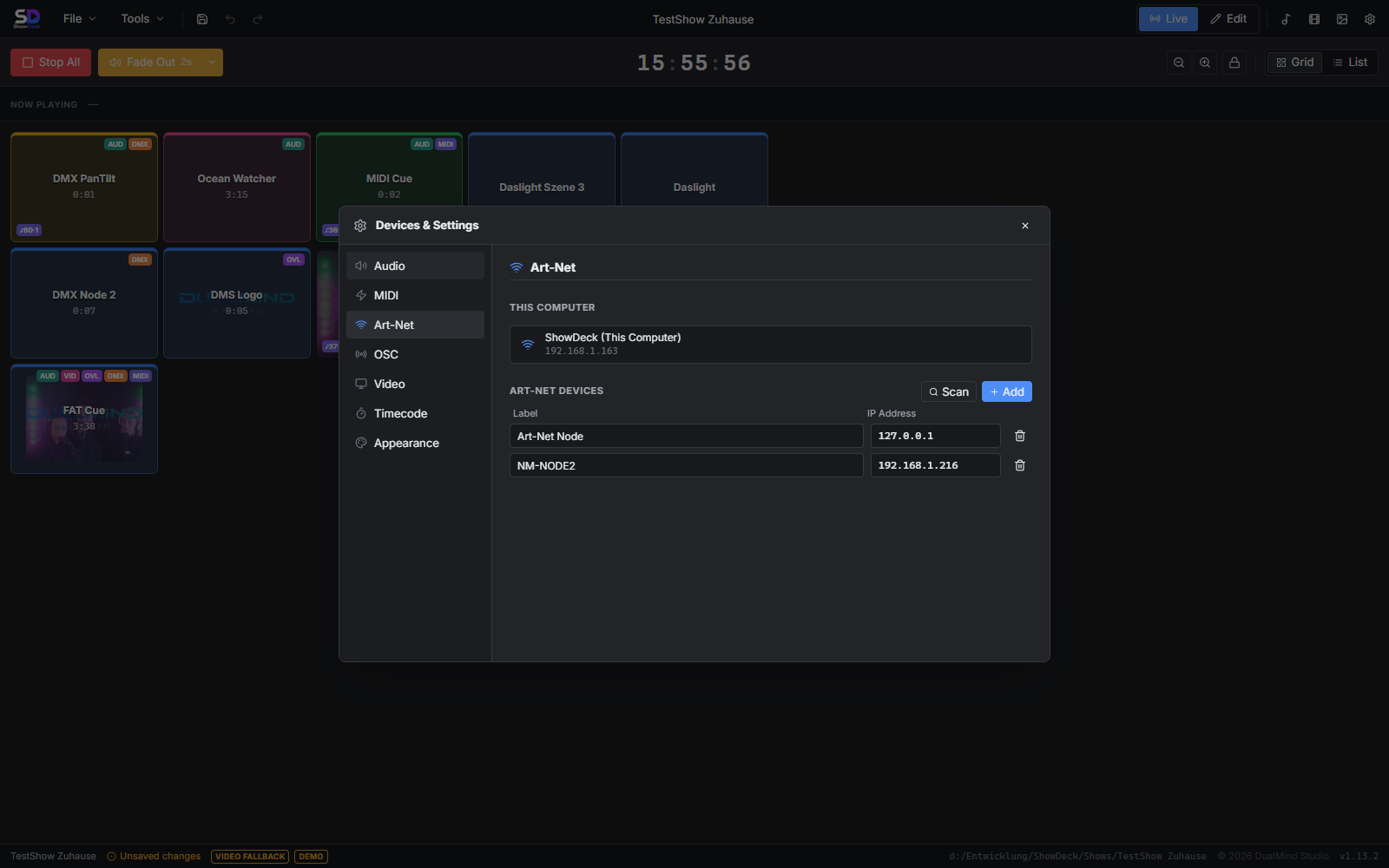Open settings gear icon in top bar
This screenshot has width=1389, height=868.
pos(1370,19)
